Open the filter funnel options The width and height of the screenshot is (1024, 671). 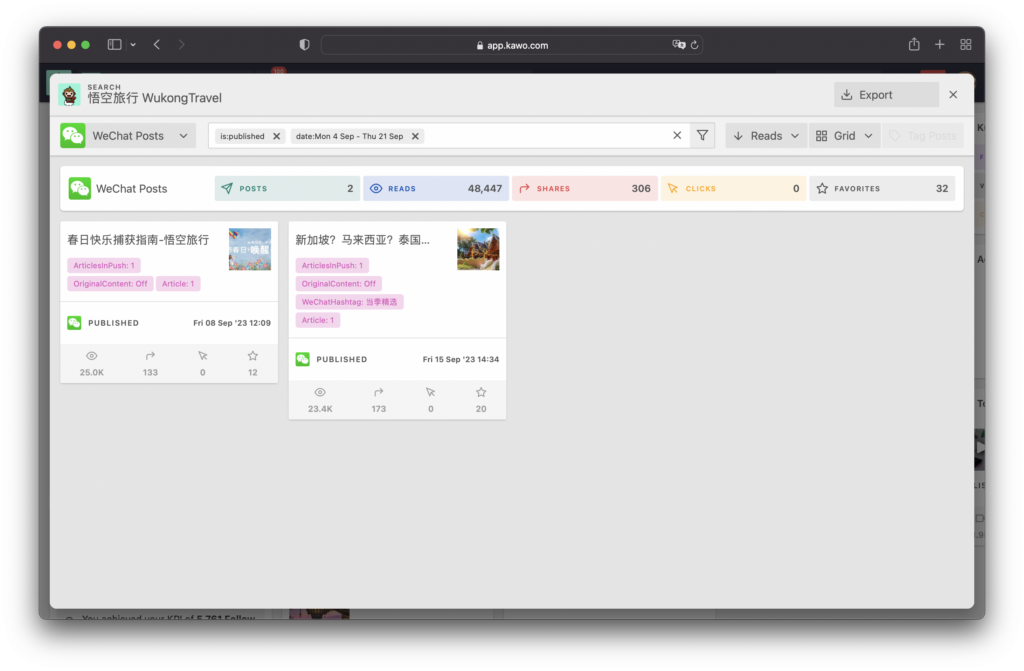tap(702, 135)
